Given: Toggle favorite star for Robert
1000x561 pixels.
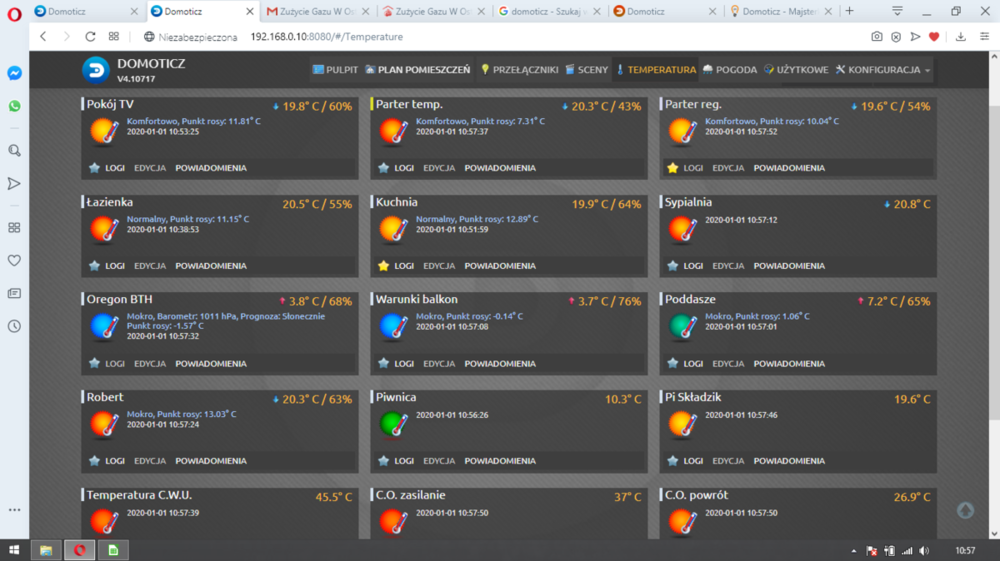Looking at the screenshot, I should tap(94, 460).
